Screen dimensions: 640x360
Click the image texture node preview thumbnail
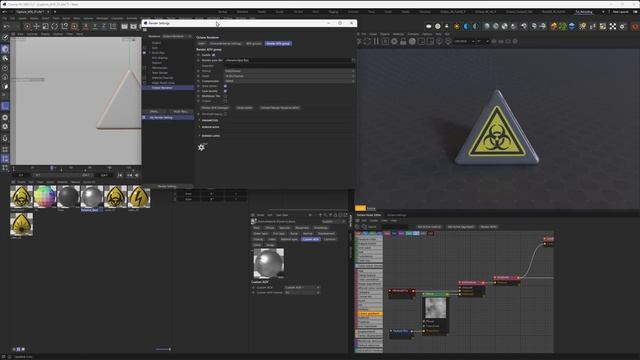[x=435, y=308]
